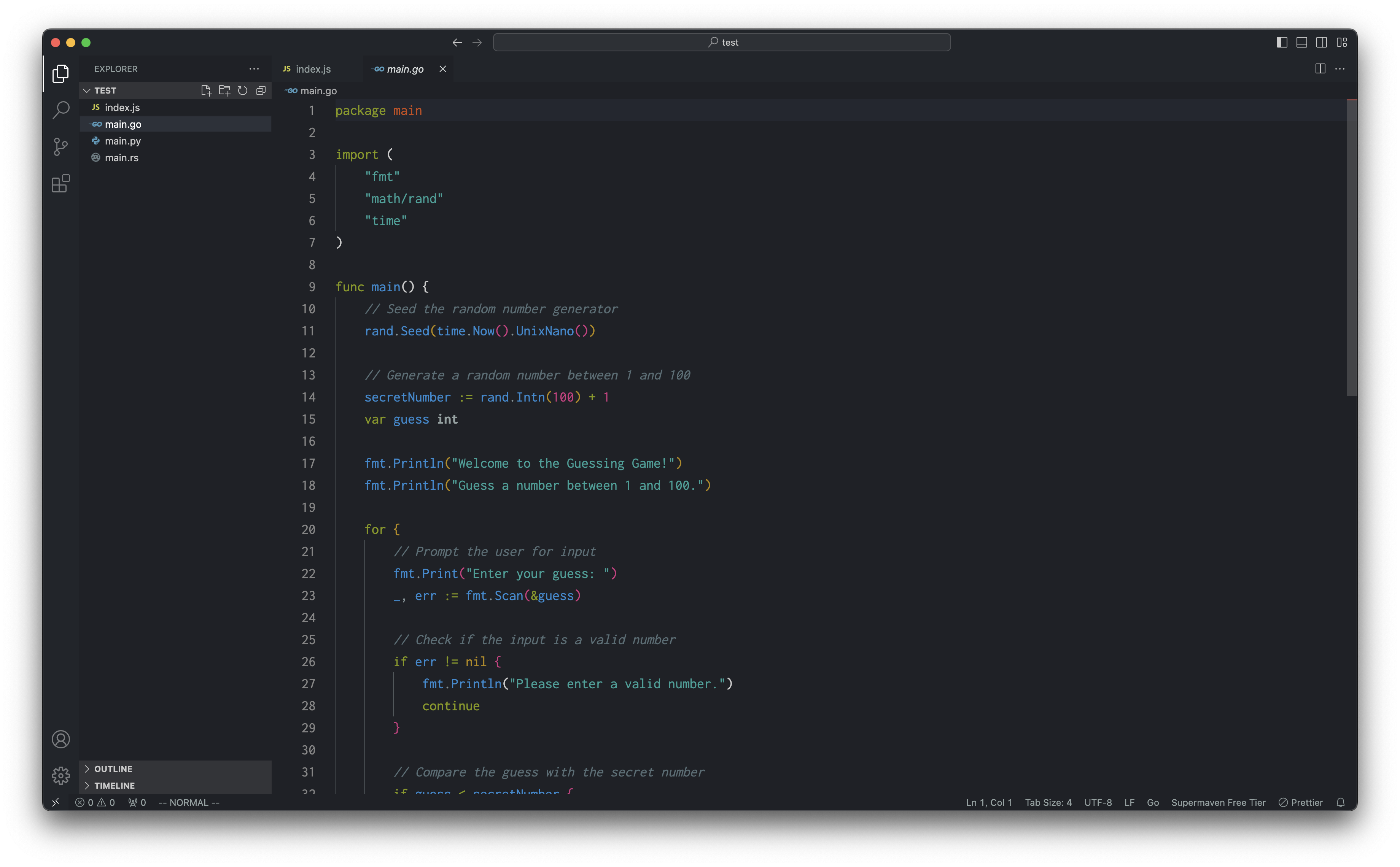The image size is (1400, 867).
Task: Select main.go in the file tree
Action: 175,124
